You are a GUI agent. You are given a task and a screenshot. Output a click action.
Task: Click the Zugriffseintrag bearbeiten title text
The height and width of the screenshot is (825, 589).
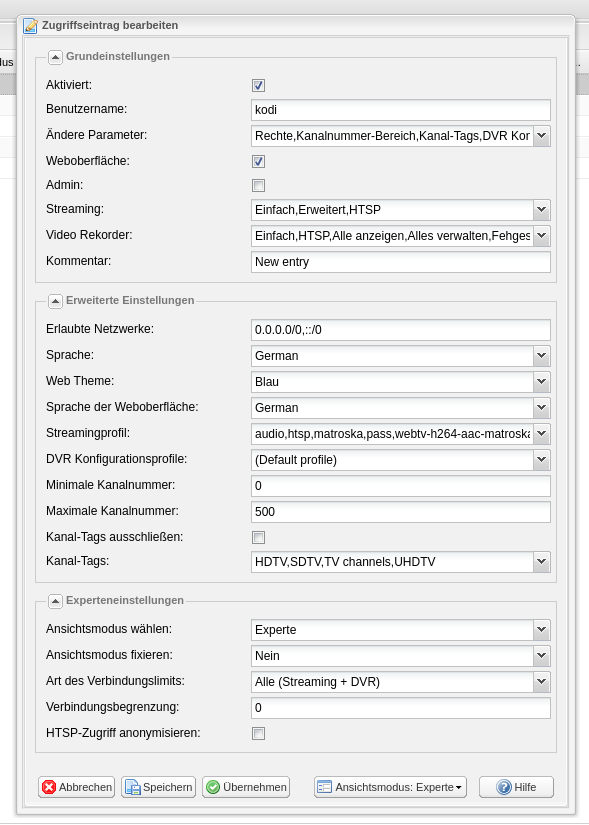110,25
